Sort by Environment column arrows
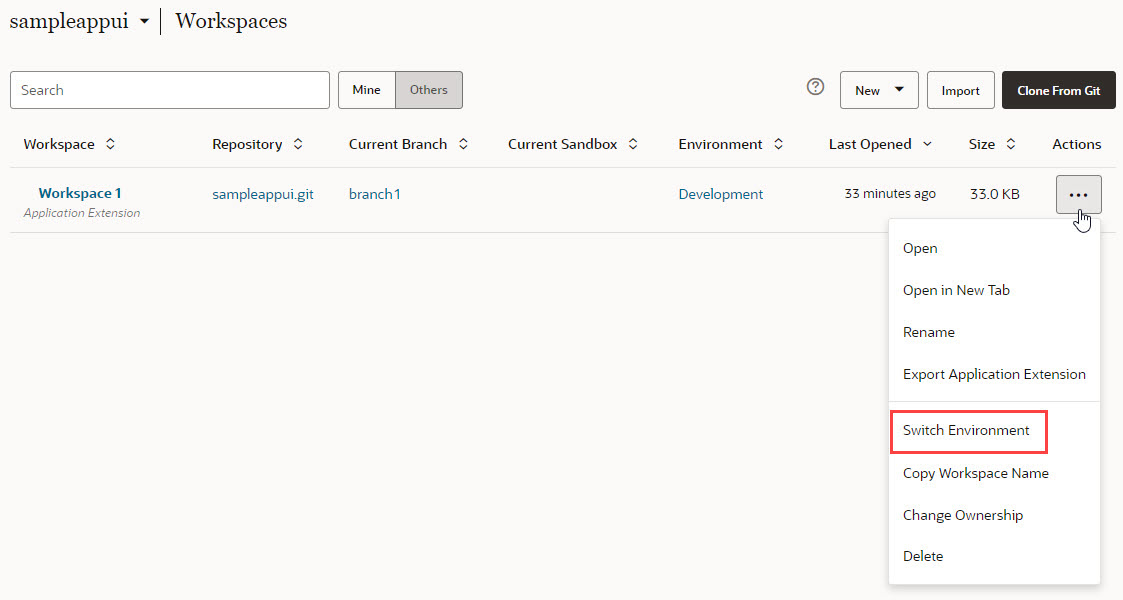Image resolution: width=1123 pixels, height=600 pixels. 779,144
